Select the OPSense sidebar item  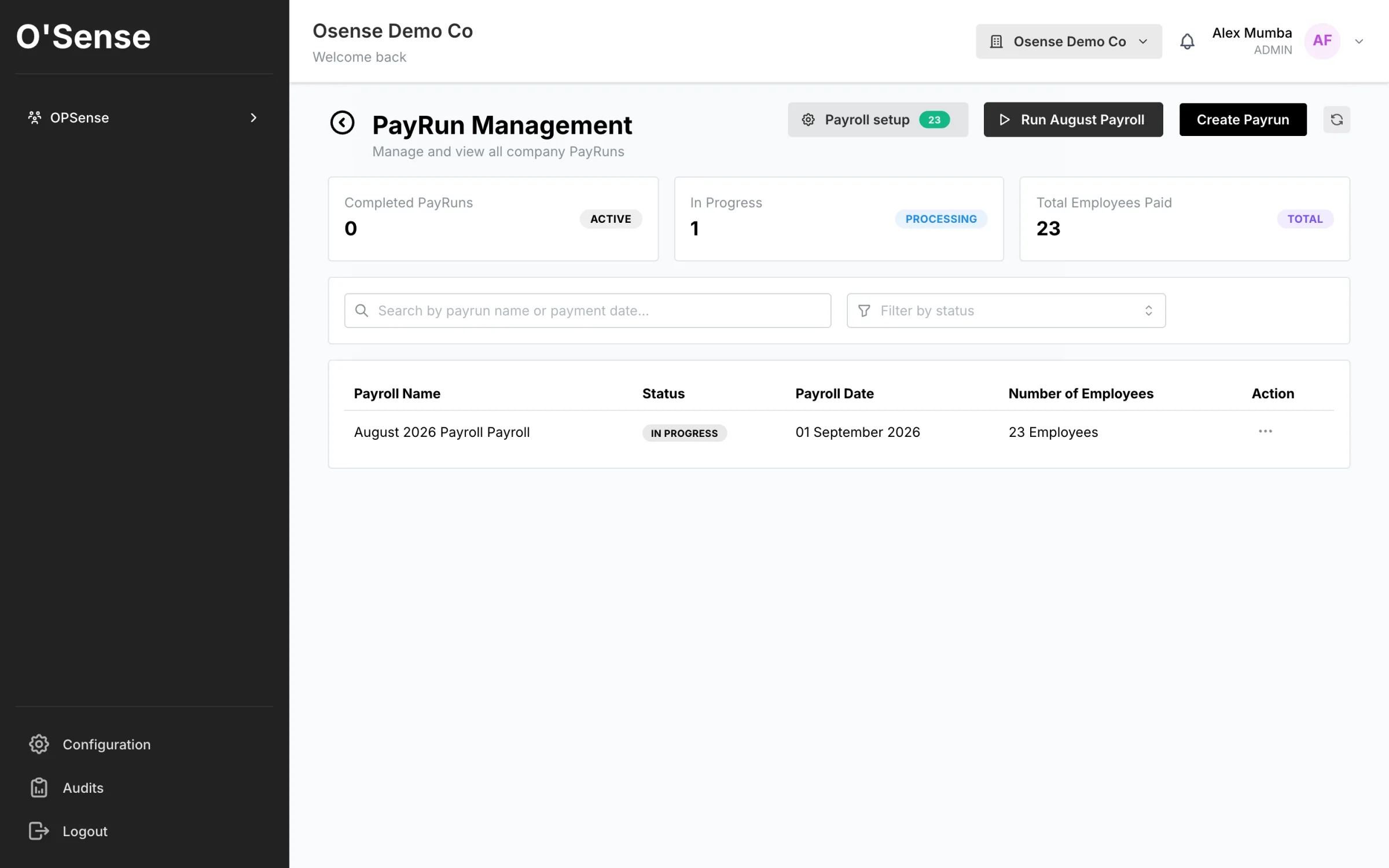(x=144, y=117)
